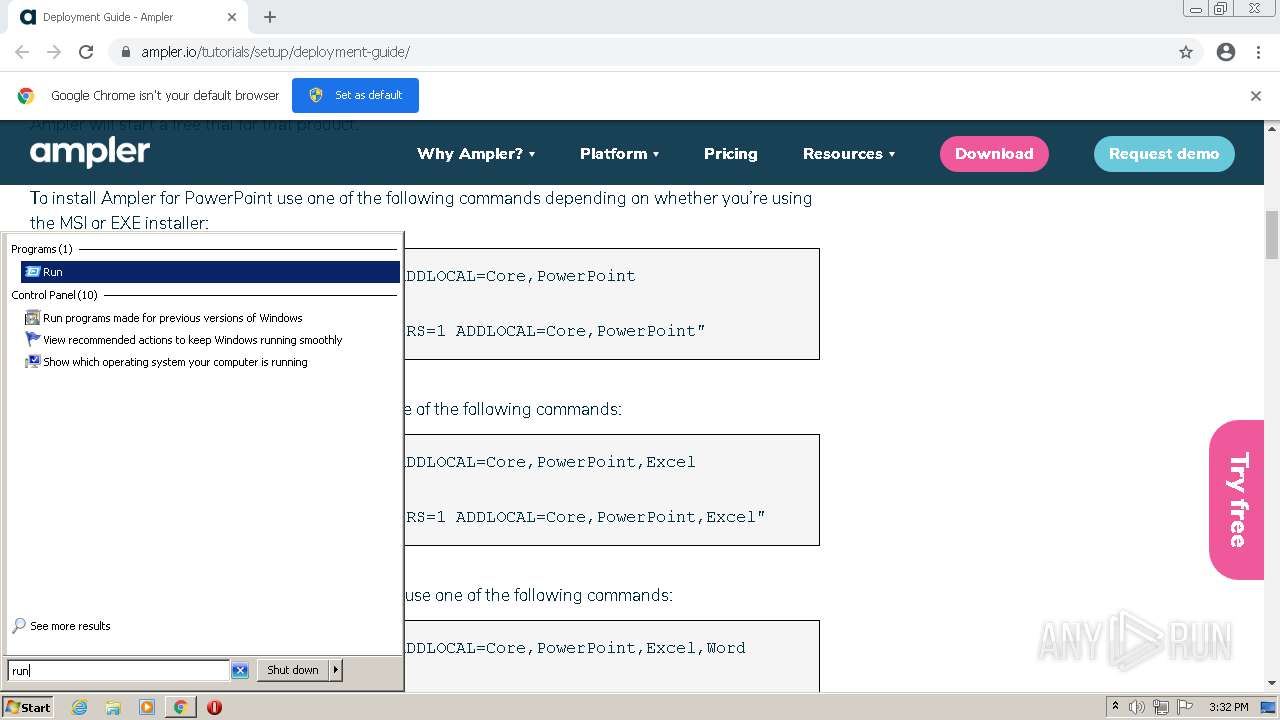The image size is (1280, 720).
Task: Click the ADDLOCAL=Core,PowerPoint,Excel,Word command text
Action: click(x=573, y=648)
